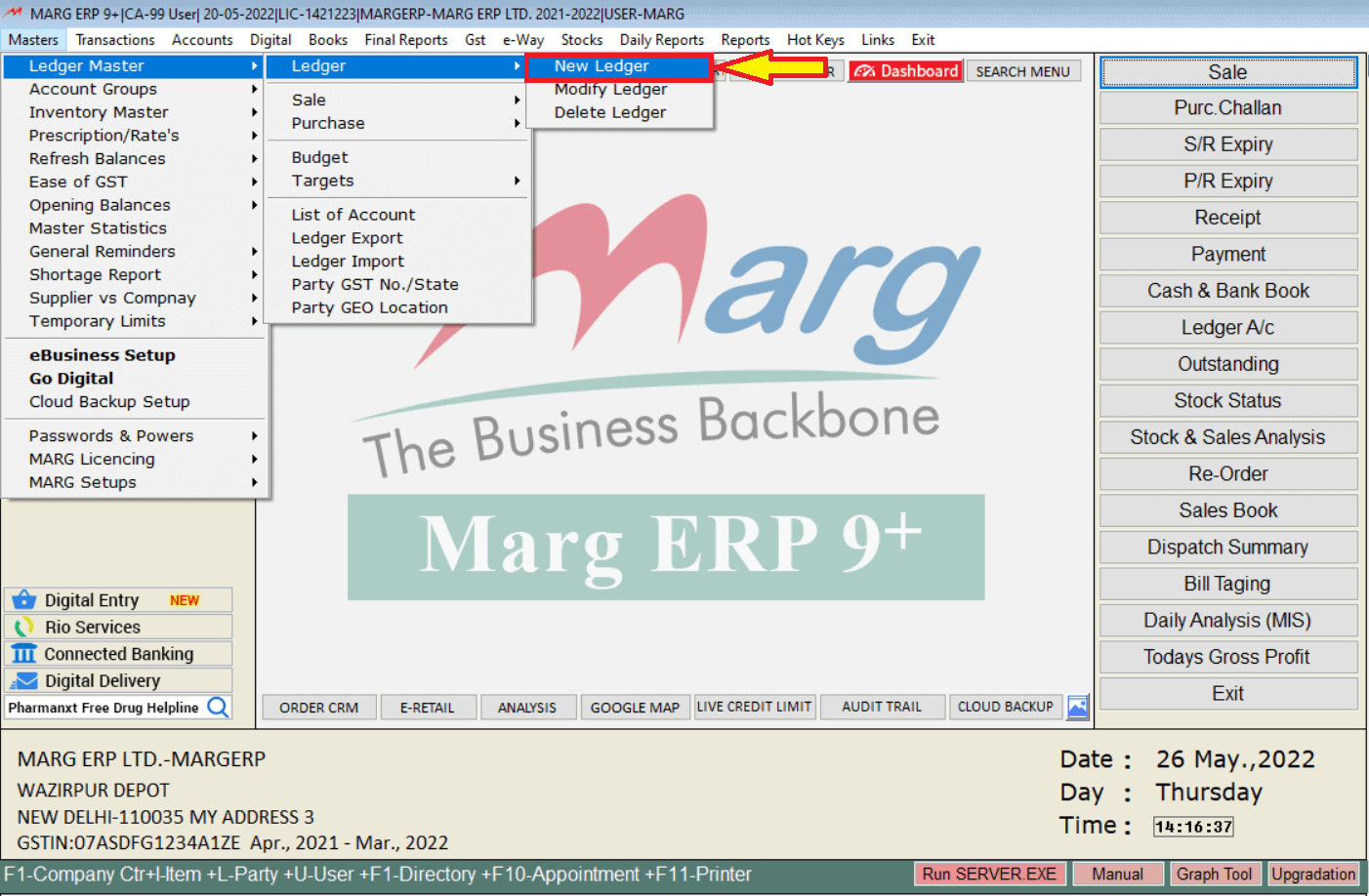Viewport: 1369px width, 896px height.
Task: Open the Stocks menu
Action: pos(582,40)
